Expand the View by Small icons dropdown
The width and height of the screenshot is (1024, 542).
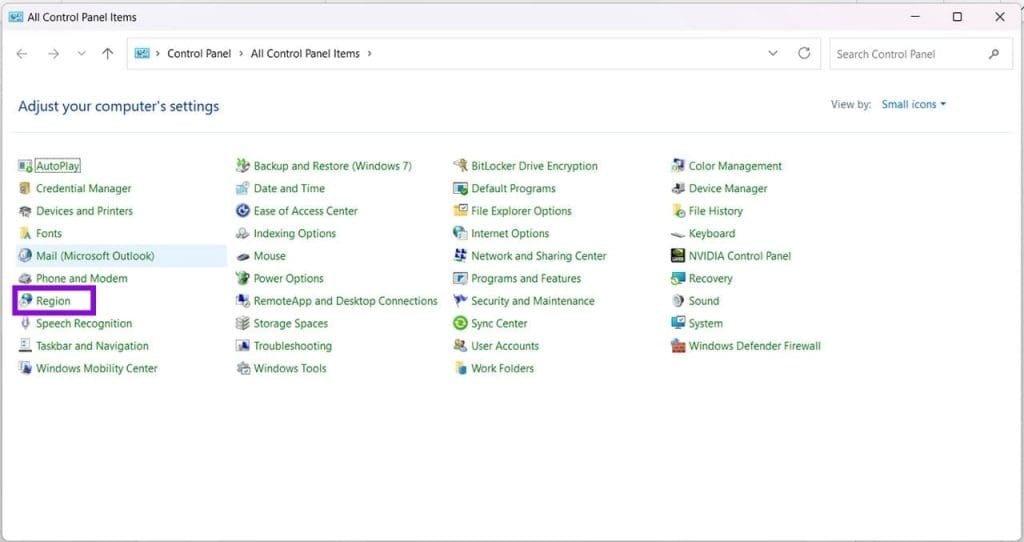[914, 104]
